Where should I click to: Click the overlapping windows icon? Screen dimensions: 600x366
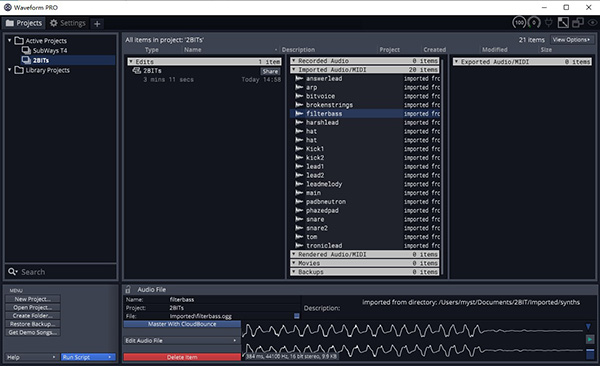click(x=578, y=23)
